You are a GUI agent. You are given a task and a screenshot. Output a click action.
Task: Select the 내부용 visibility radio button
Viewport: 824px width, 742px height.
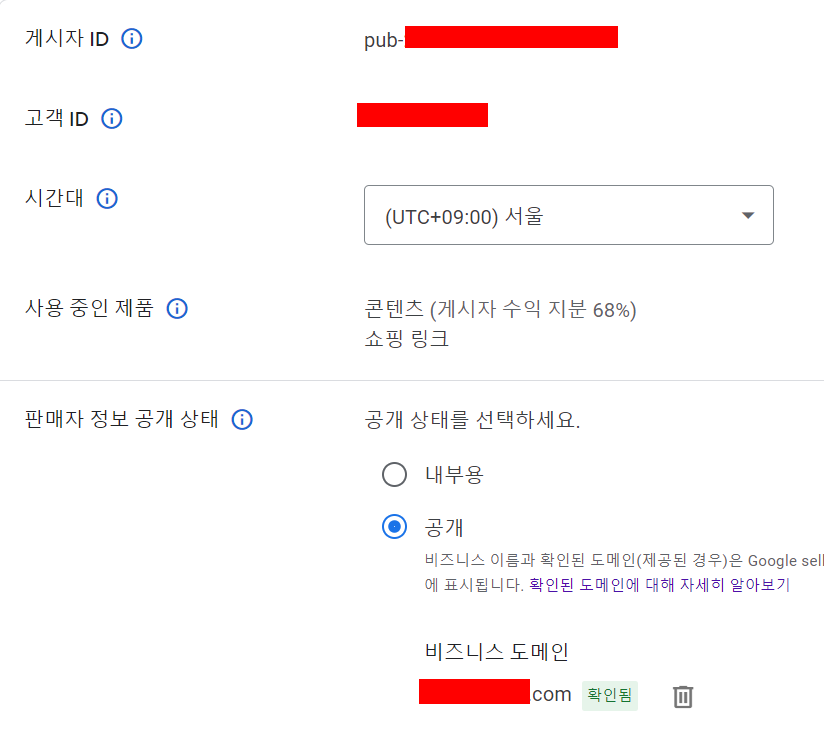[394, 475]
